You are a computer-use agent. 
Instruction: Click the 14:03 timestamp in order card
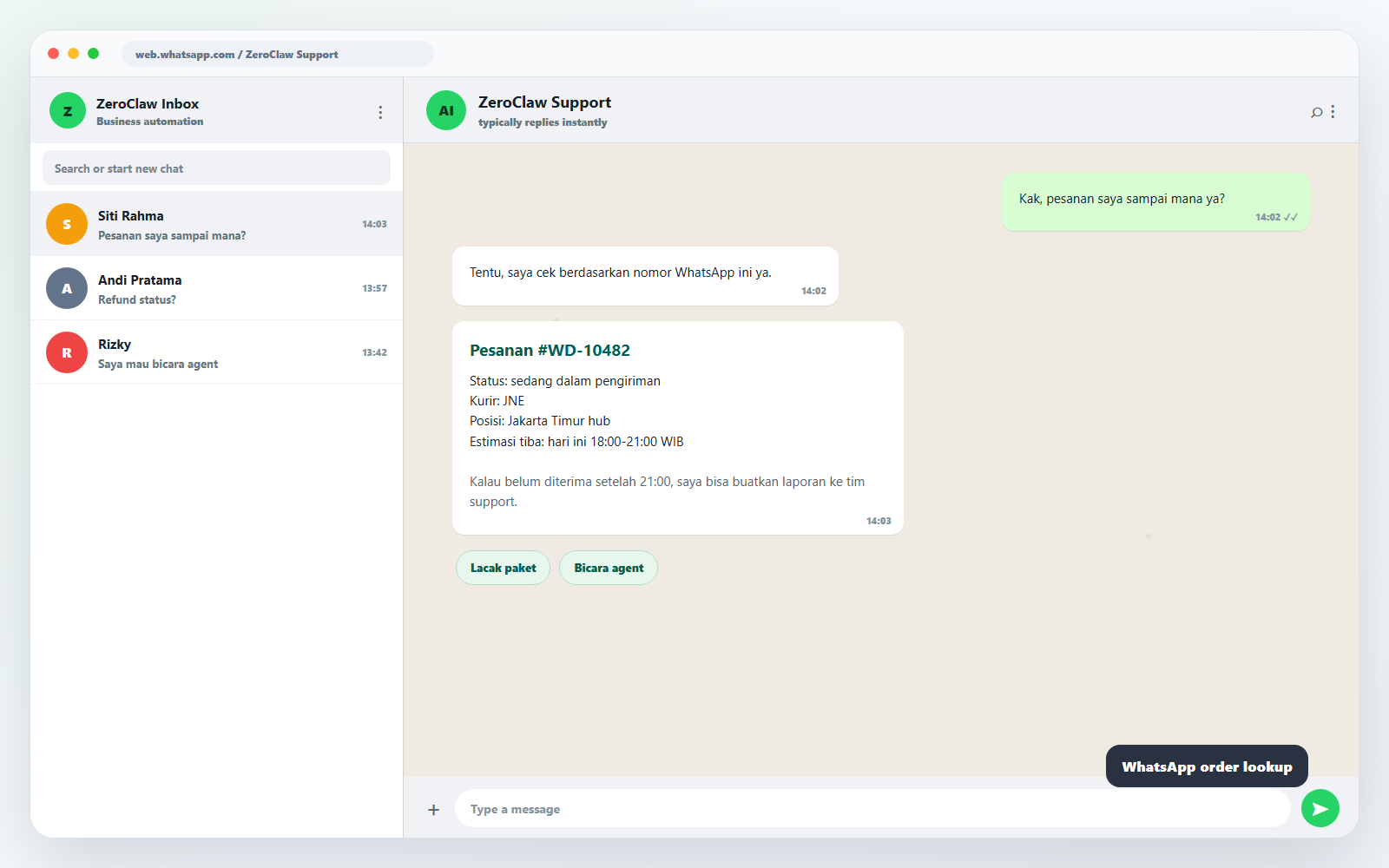[x=879, y=521]
